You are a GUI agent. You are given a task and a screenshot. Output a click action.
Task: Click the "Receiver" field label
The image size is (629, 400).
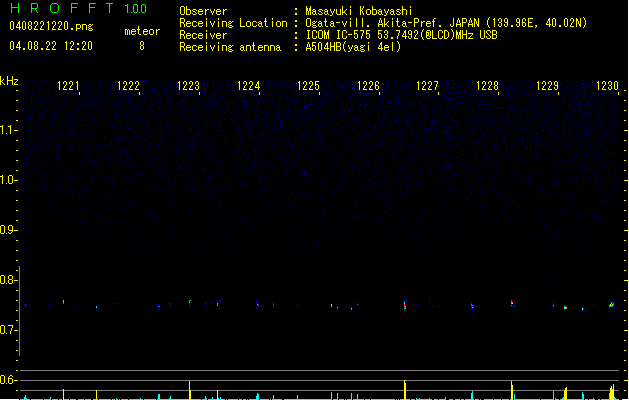pyautogui.click(x=203, y=35)
